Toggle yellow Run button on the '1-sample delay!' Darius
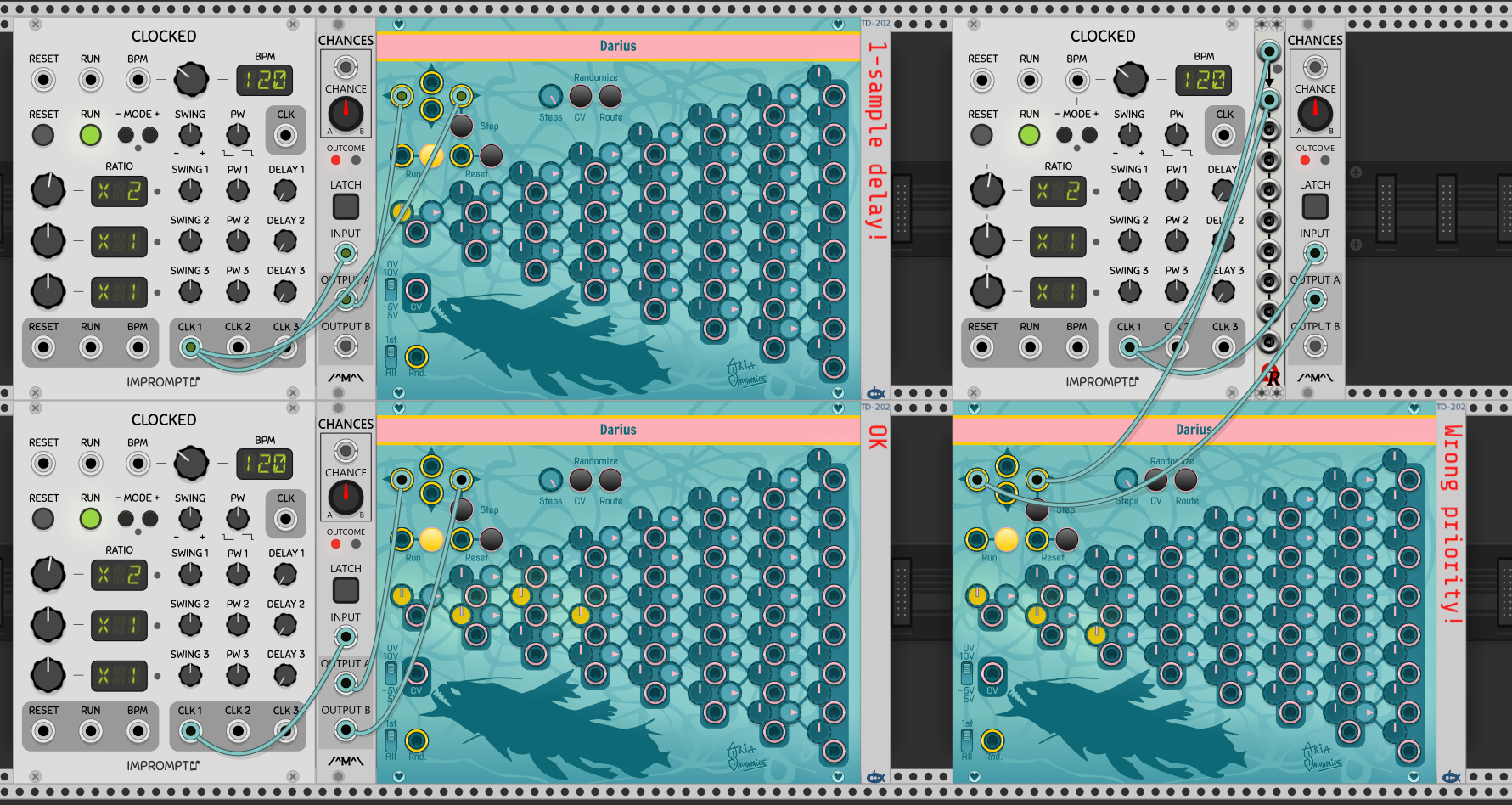1512x805 pixels. coord(431,155)
